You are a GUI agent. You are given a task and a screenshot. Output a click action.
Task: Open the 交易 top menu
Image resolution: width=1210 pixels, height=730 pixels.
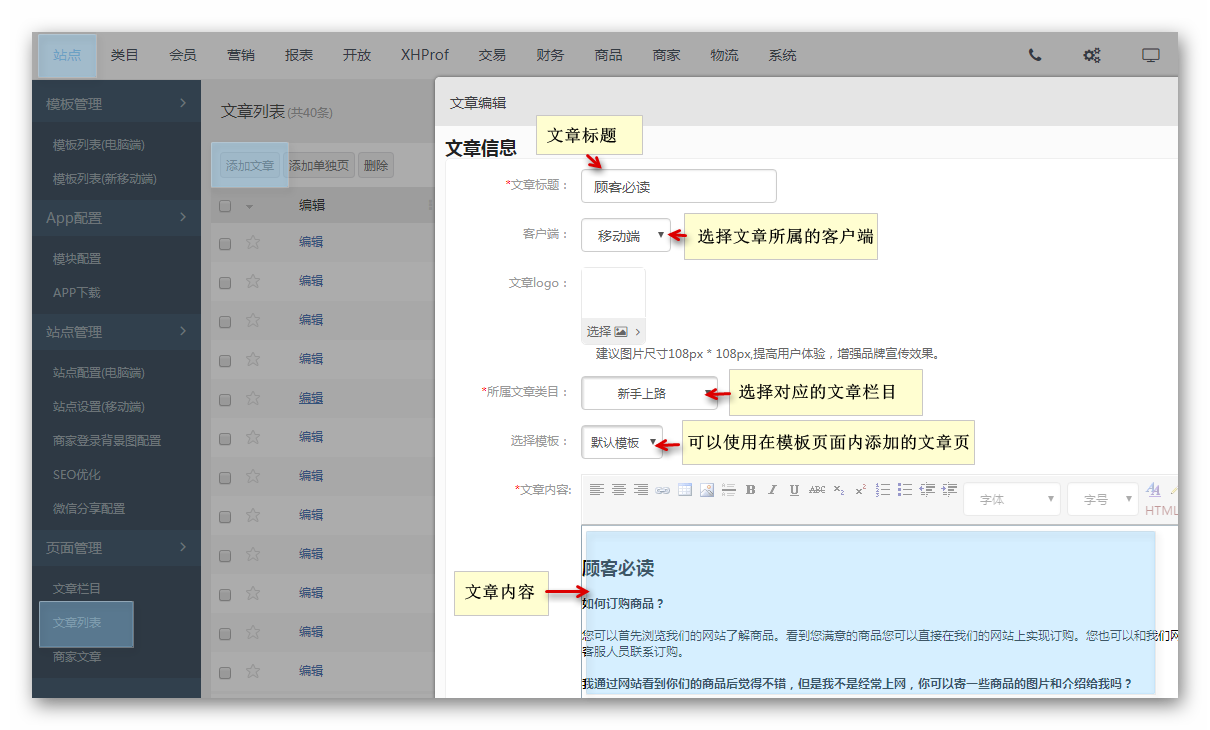[x=492, y=55]
